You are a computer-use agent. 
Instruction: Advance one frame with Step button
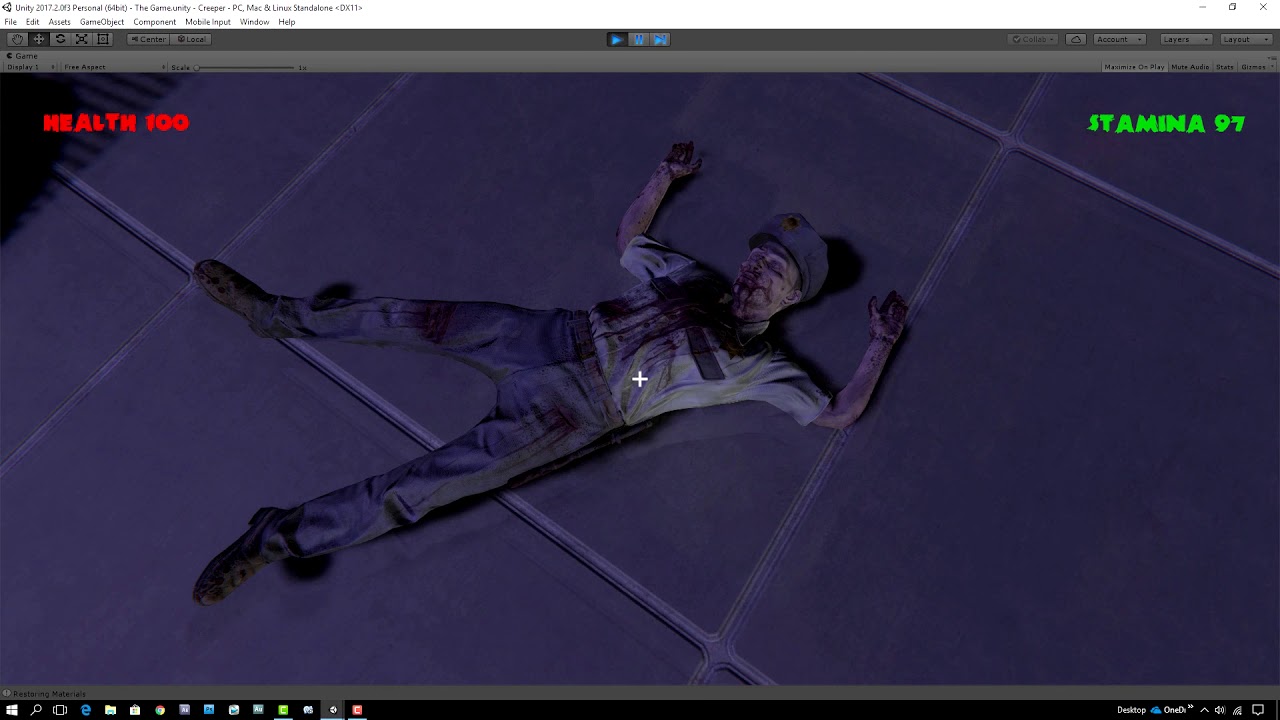click(659, 39)
